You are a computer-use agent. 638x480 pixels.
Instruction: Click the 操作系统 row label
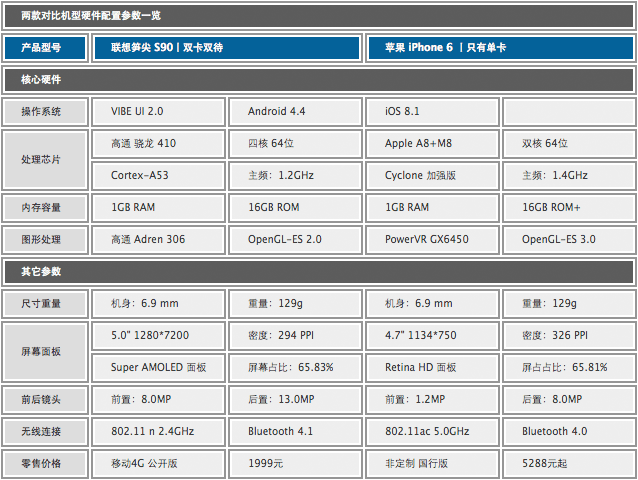[42, 111]
